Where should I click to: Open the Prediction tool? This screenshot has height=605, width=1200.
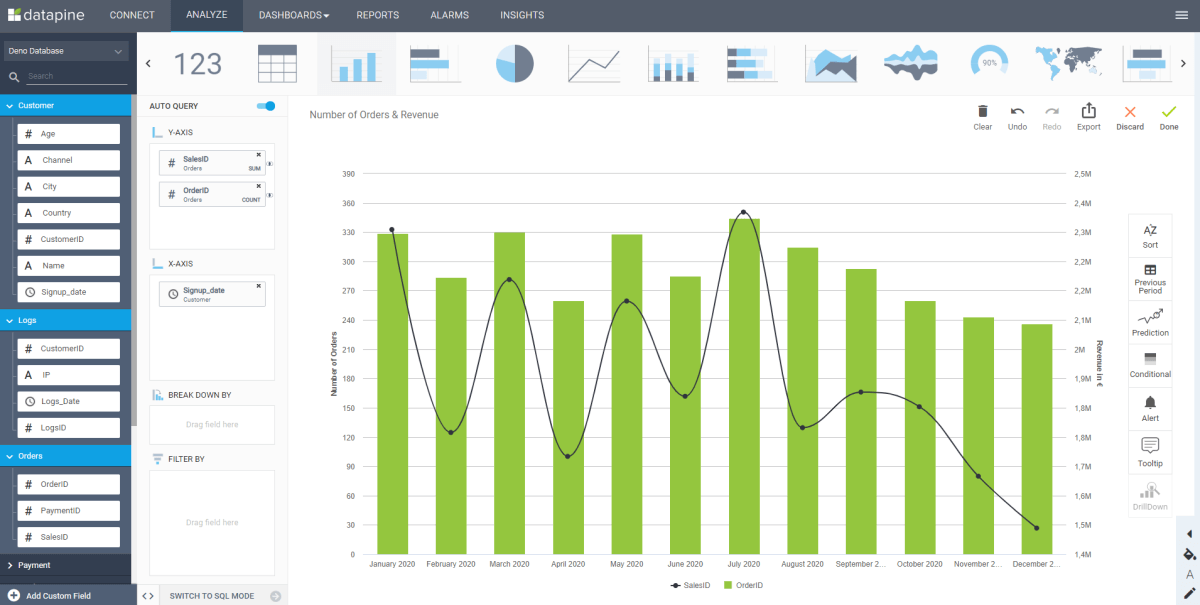[1150, 322]
